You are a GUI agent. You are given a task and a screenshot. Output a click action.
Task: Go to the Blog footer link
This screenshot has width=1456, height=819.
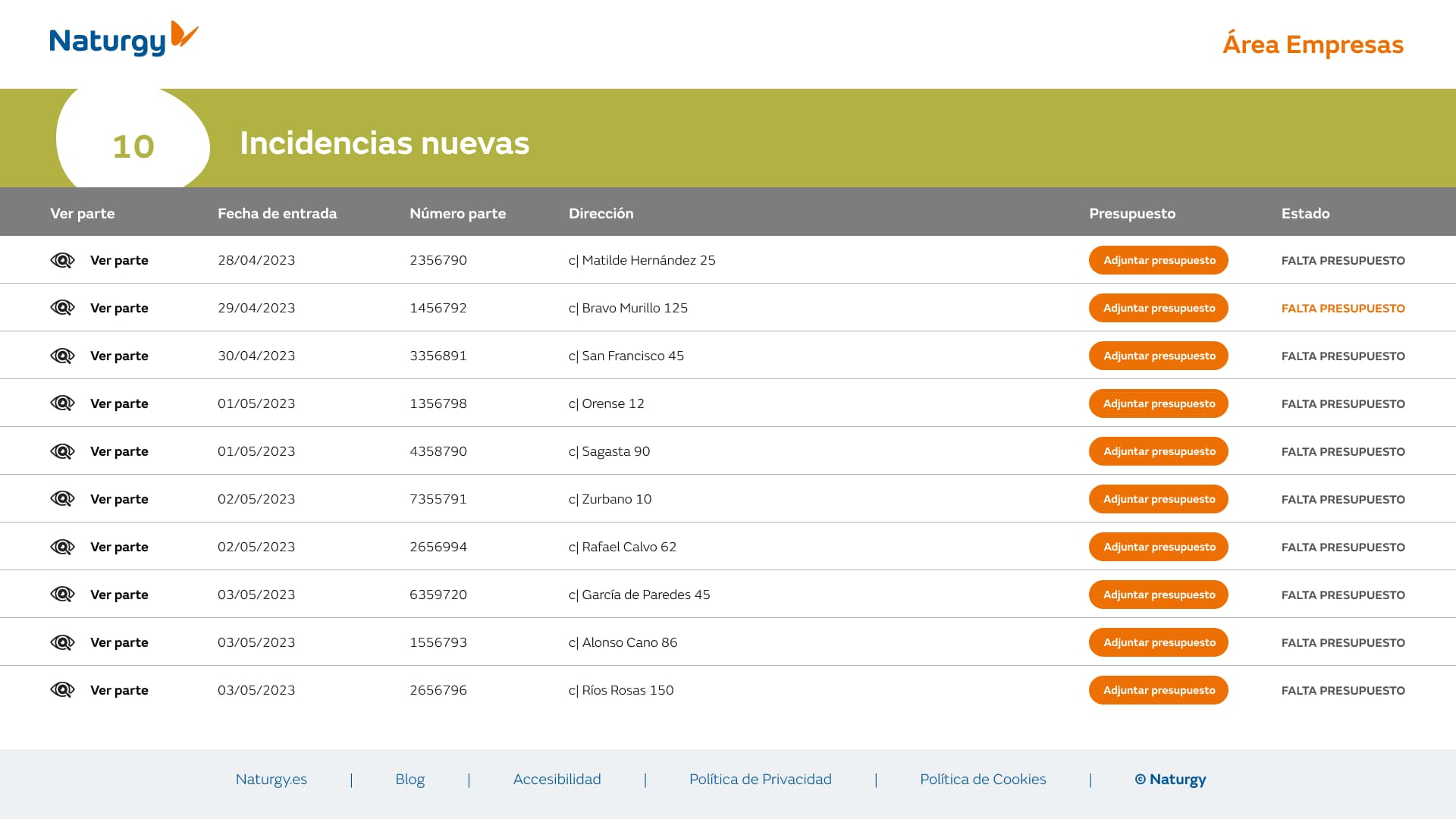tap(409, 780)
